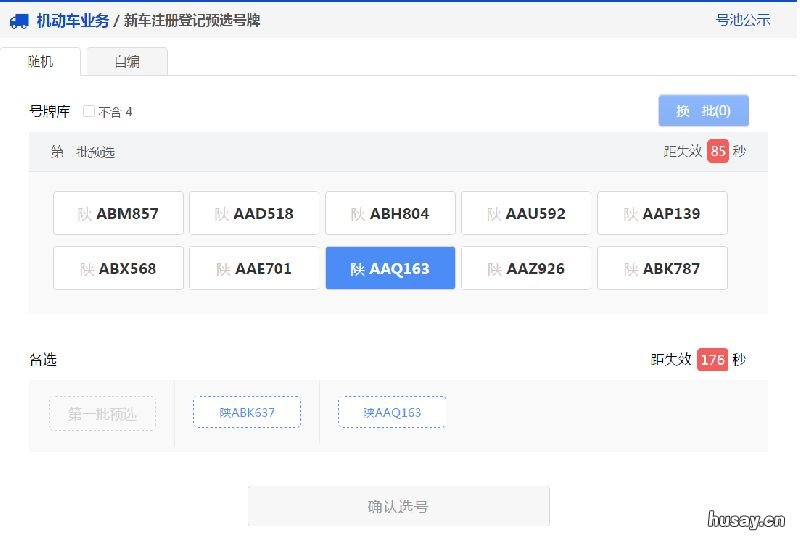Click the 85 seconds countdown badge
Image resolution: width=800 pixels, height=537 pixels.
click(718, 151)
